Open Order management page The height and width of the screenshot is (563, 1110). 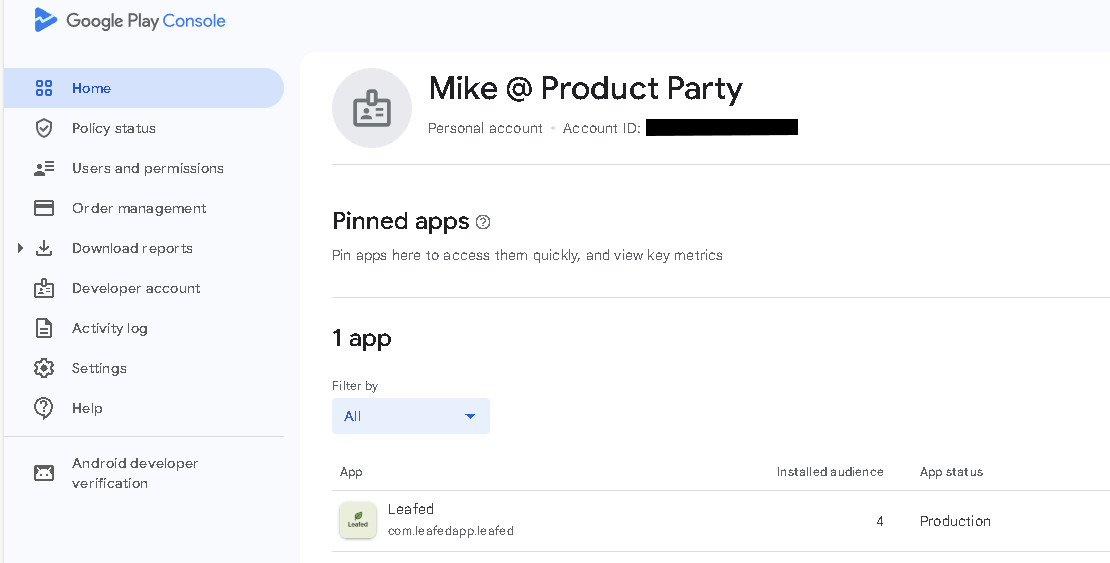coord(144,208)
